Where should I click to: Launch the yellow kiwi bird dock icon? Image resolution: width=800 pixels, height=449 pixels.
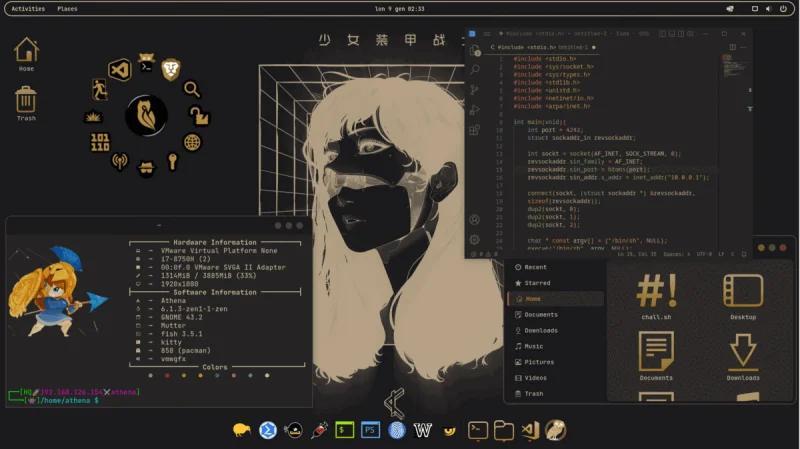(241, 430)
